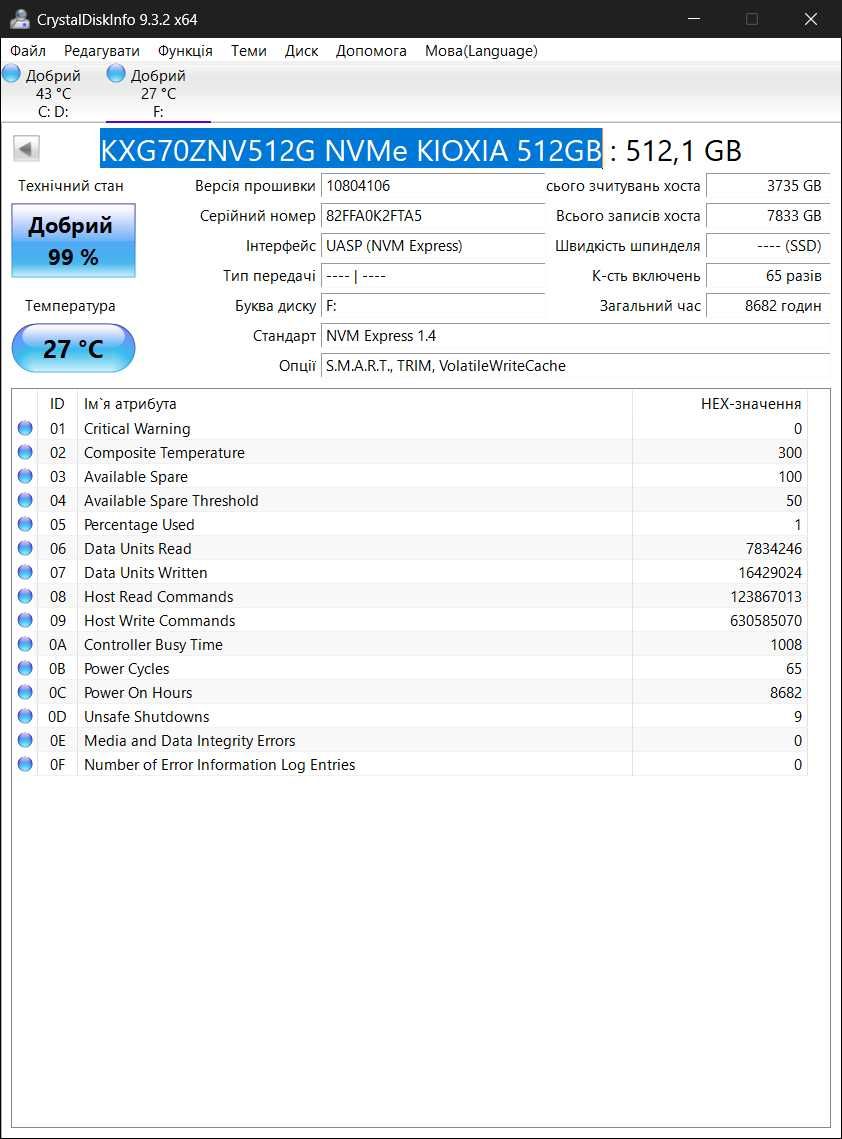Click the ID column header
The height and width of the screenshot is (1139, 842).
(x=57, y=404)
